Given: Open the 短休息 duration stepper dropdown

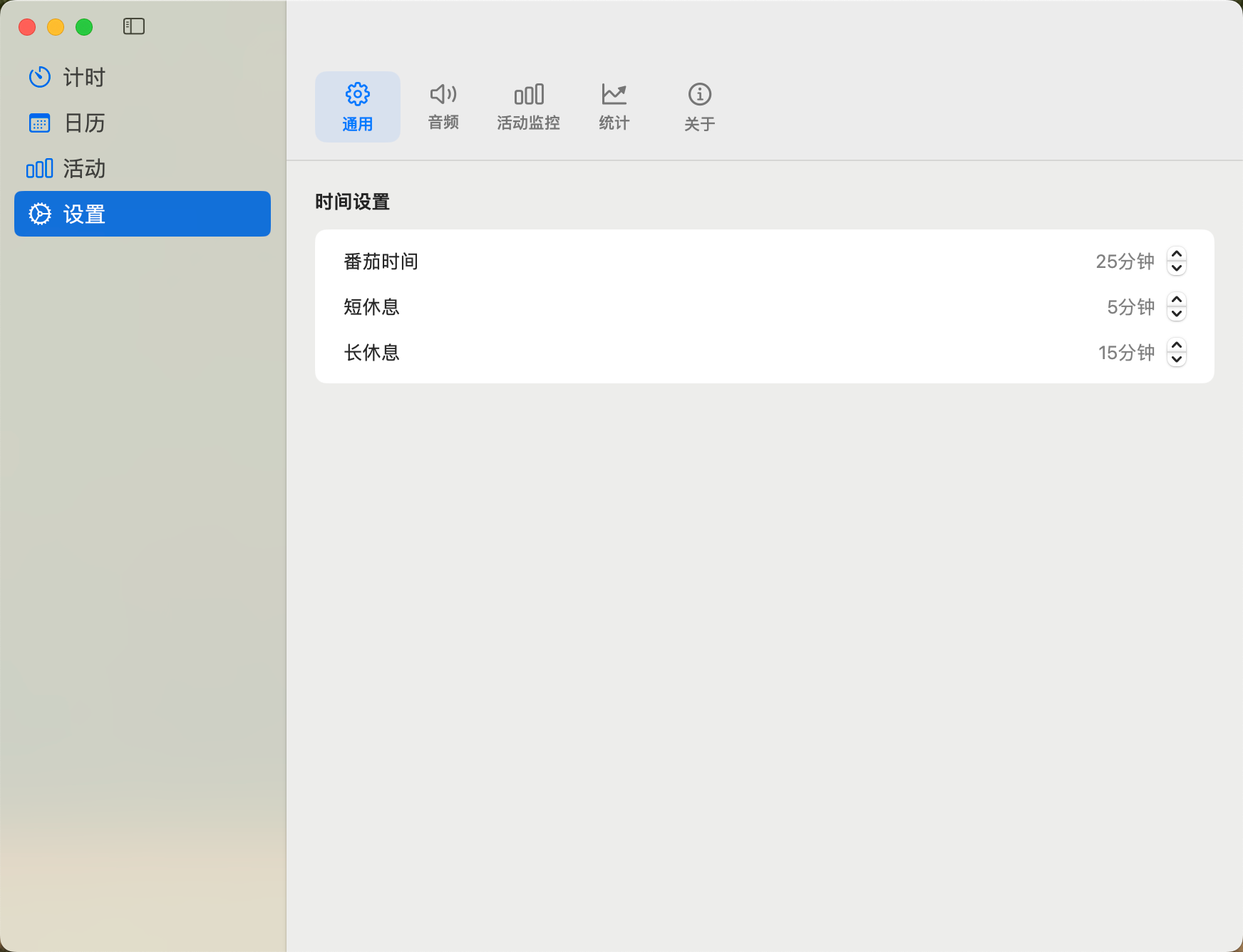Looking at the screenshot, I should coord(1177,306).
